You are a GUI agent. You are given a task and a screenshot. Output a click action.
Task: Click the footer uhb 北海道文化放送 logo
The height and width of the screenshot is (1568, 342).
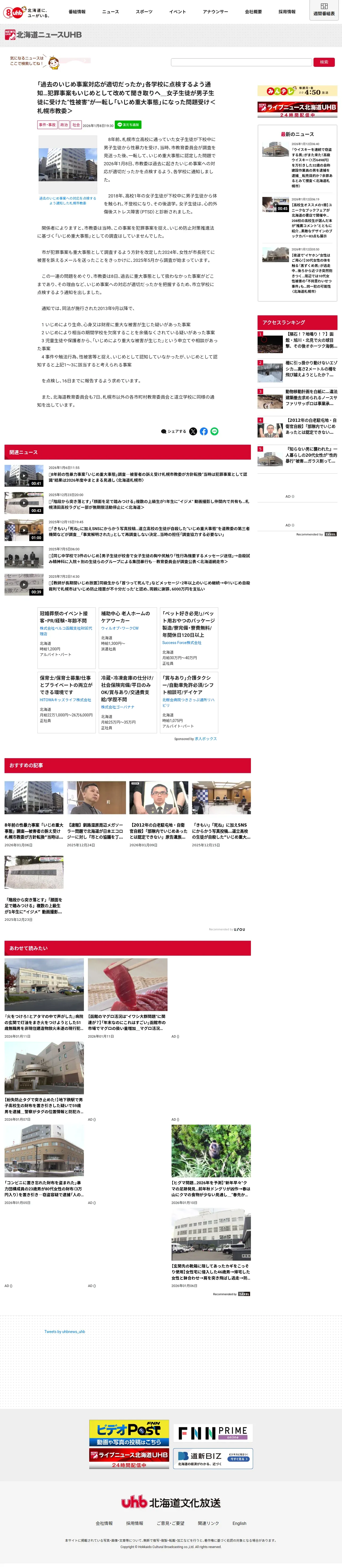tap(171, 1502)
